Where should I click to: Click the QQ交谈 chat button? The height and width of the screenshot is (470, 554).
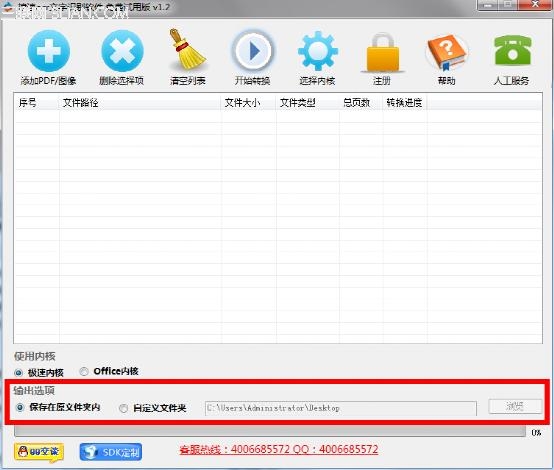(39, 452)
